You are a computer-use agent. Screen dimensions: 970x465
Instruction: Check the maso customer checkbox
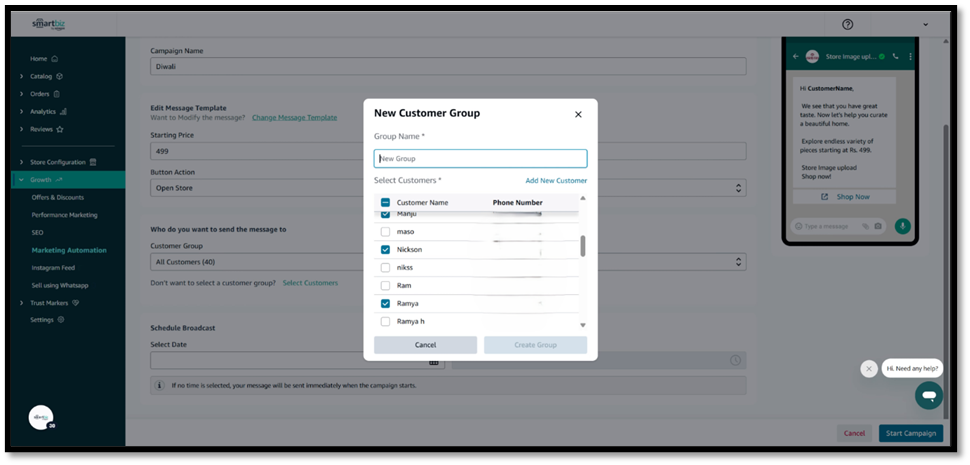click(x=386, y=231)
